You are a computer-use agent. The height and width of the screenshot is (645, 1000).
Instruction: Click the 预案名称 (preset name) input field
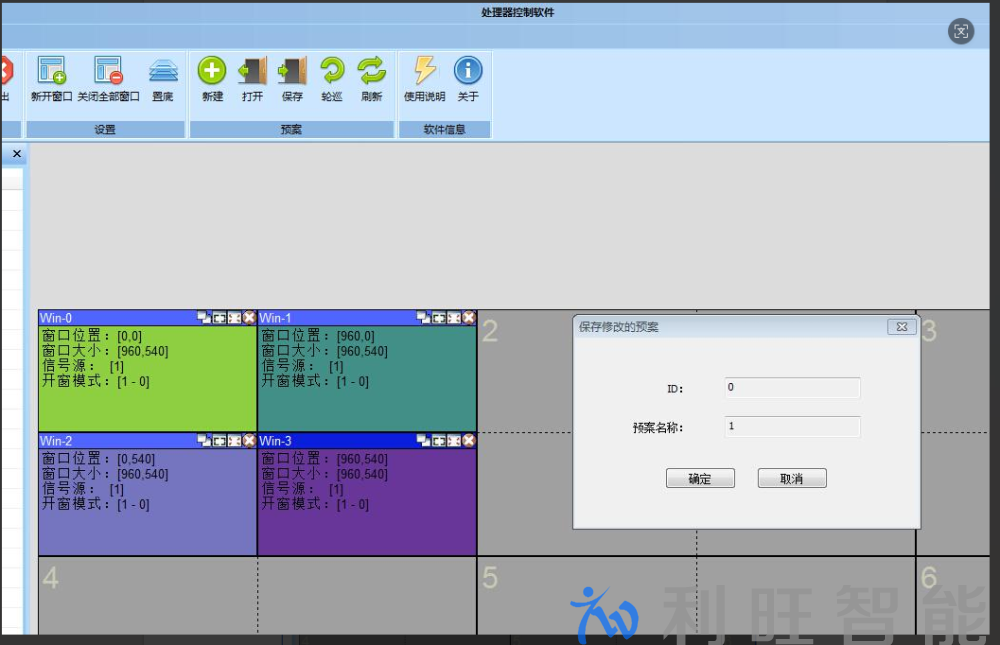coord(792,427)
